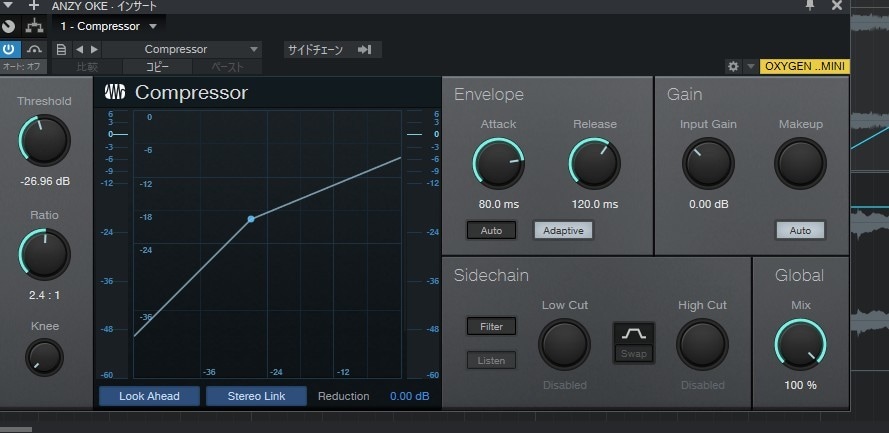
Task: Open the '1 - Compressor' insert selector dropdown
Action: 109,26
